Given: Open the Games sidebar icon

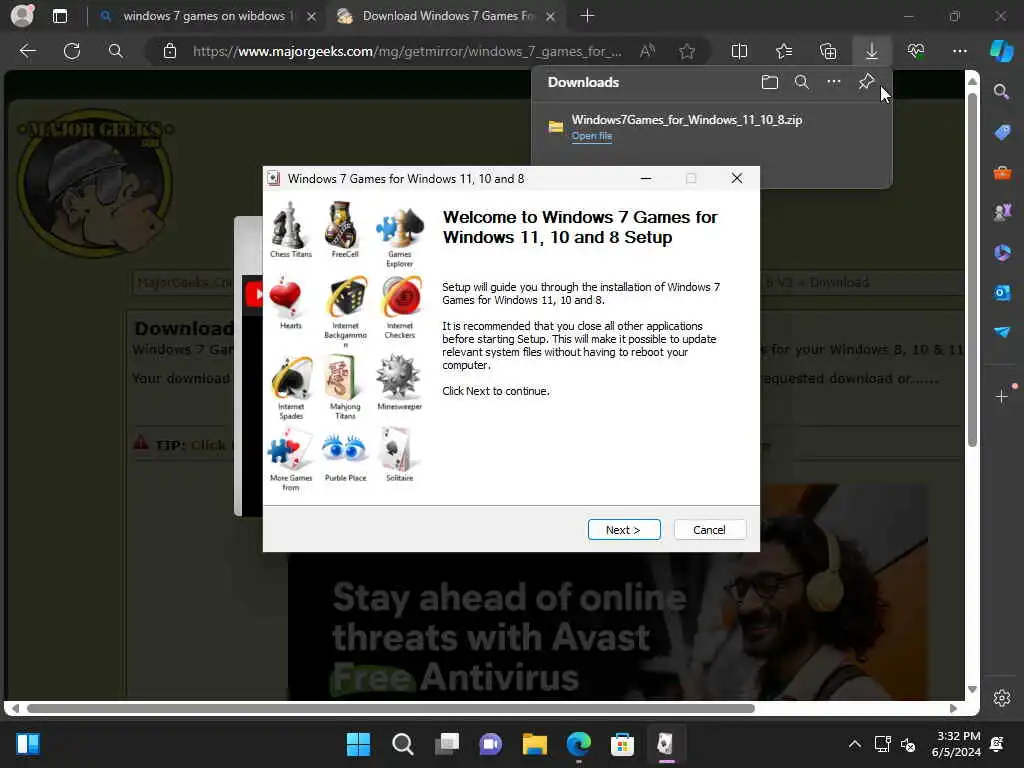Looking at the screenshot, I should (1002, 212).
